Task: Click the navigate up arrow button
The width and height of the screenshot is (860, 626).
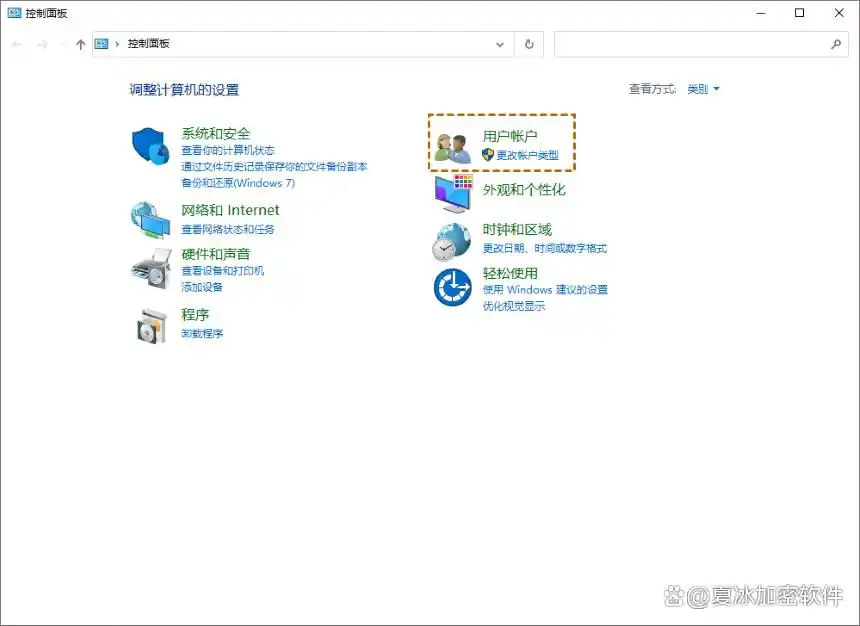Action: 79,43
